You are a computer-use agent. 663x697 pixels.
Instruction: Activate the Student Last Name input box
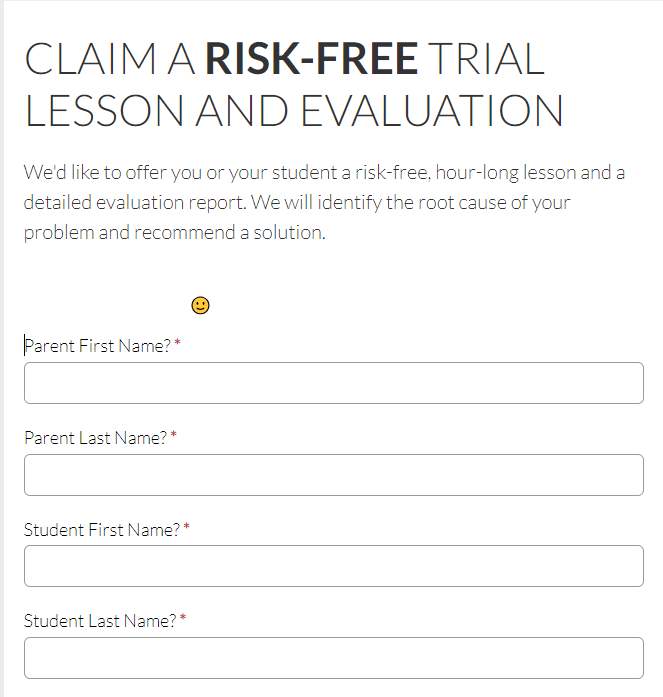click(x=334, y=658)
